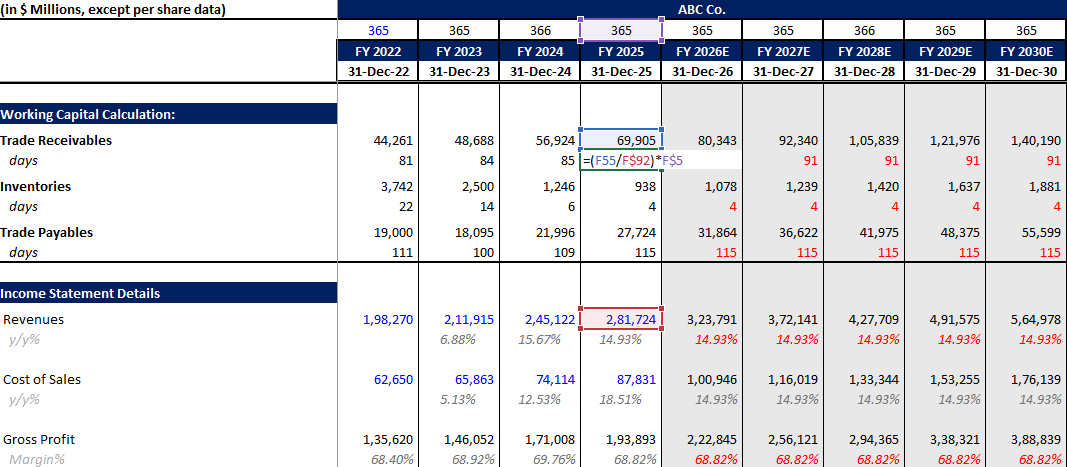Click the FY 2027E column header
This screenshot has height=467, width=1067.
783,52
